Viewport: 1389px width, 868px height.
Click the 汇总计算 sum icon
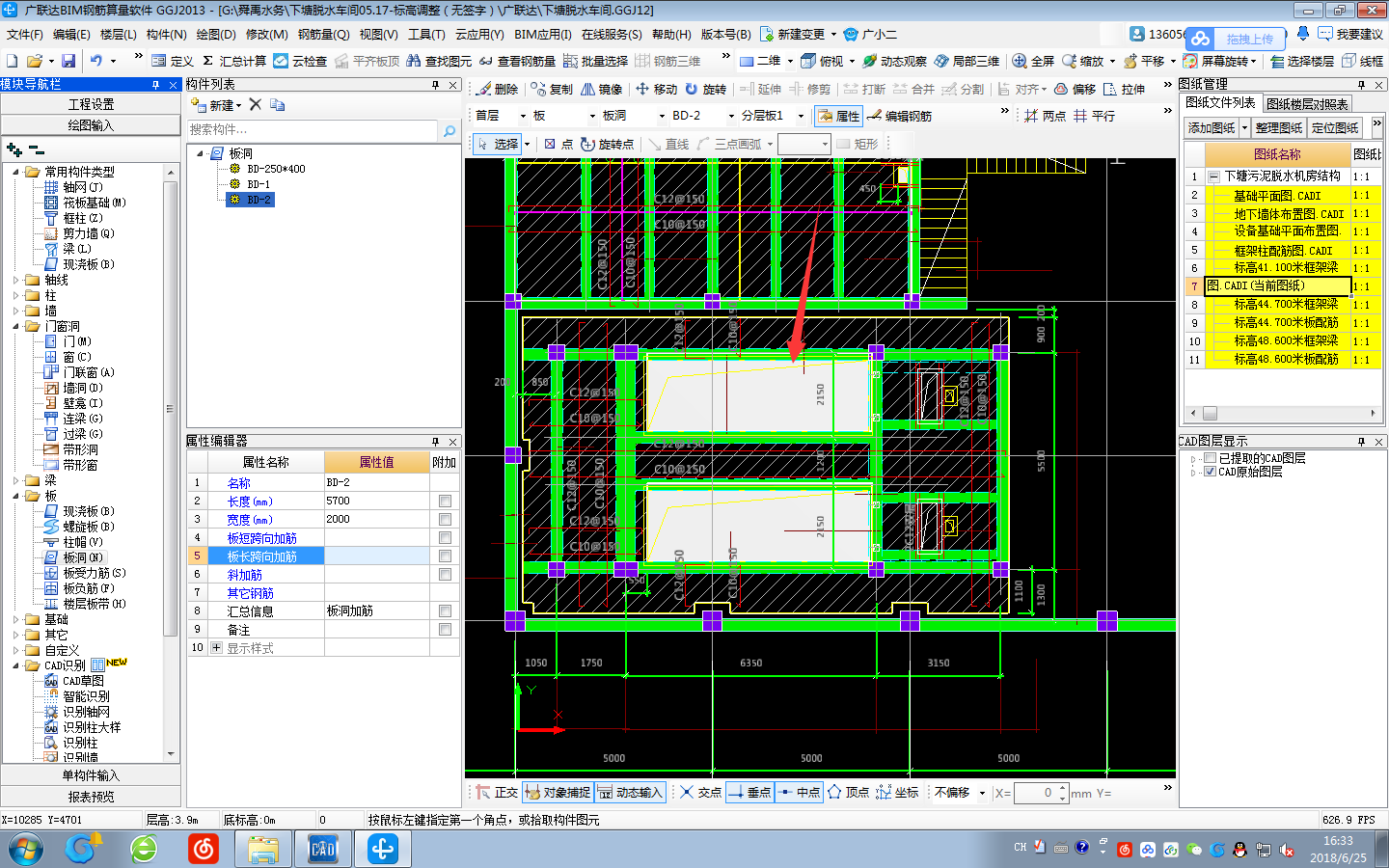(234, 61)
